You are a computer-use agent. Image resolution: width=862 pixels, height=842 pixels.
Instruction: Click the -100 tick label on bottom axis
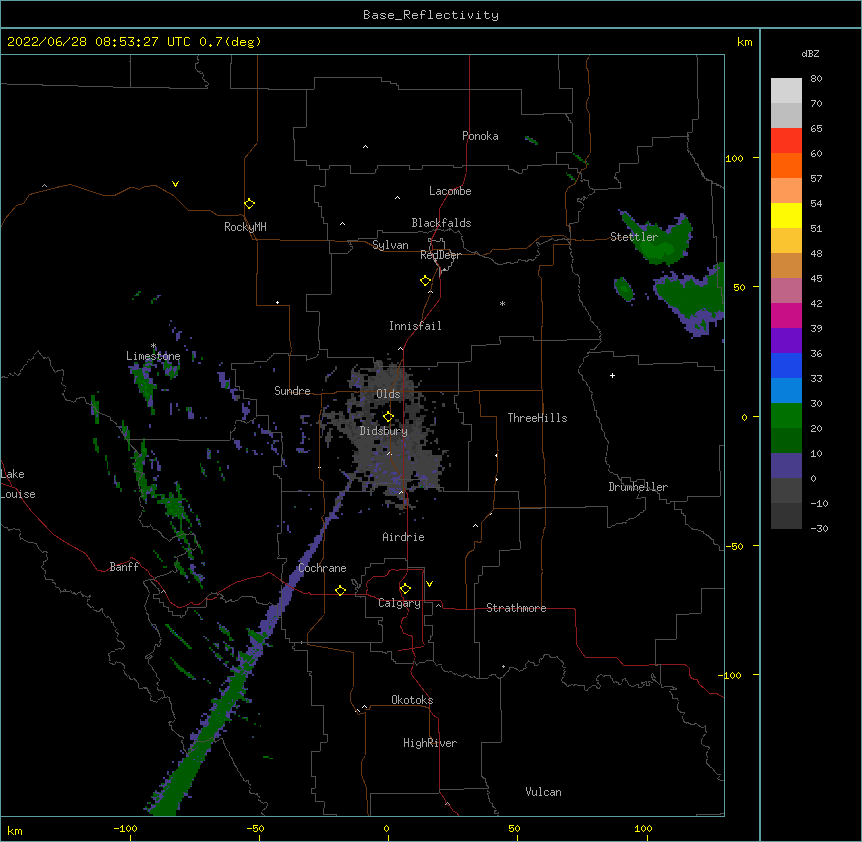[x=125, y=828]
